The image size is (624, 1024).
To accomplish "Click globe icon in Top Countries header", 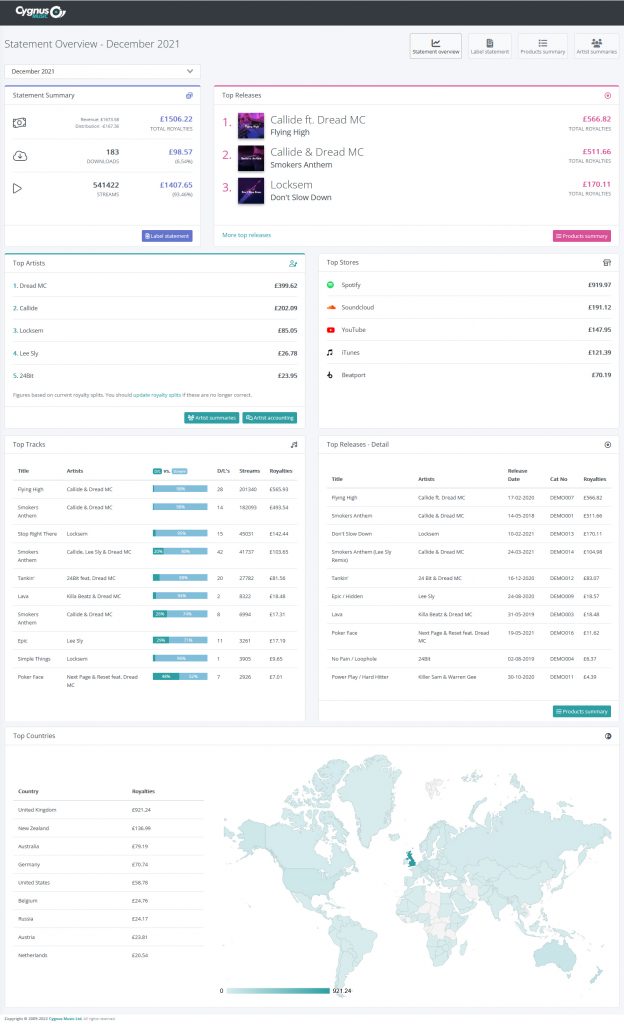I will (x=608, y=736).
